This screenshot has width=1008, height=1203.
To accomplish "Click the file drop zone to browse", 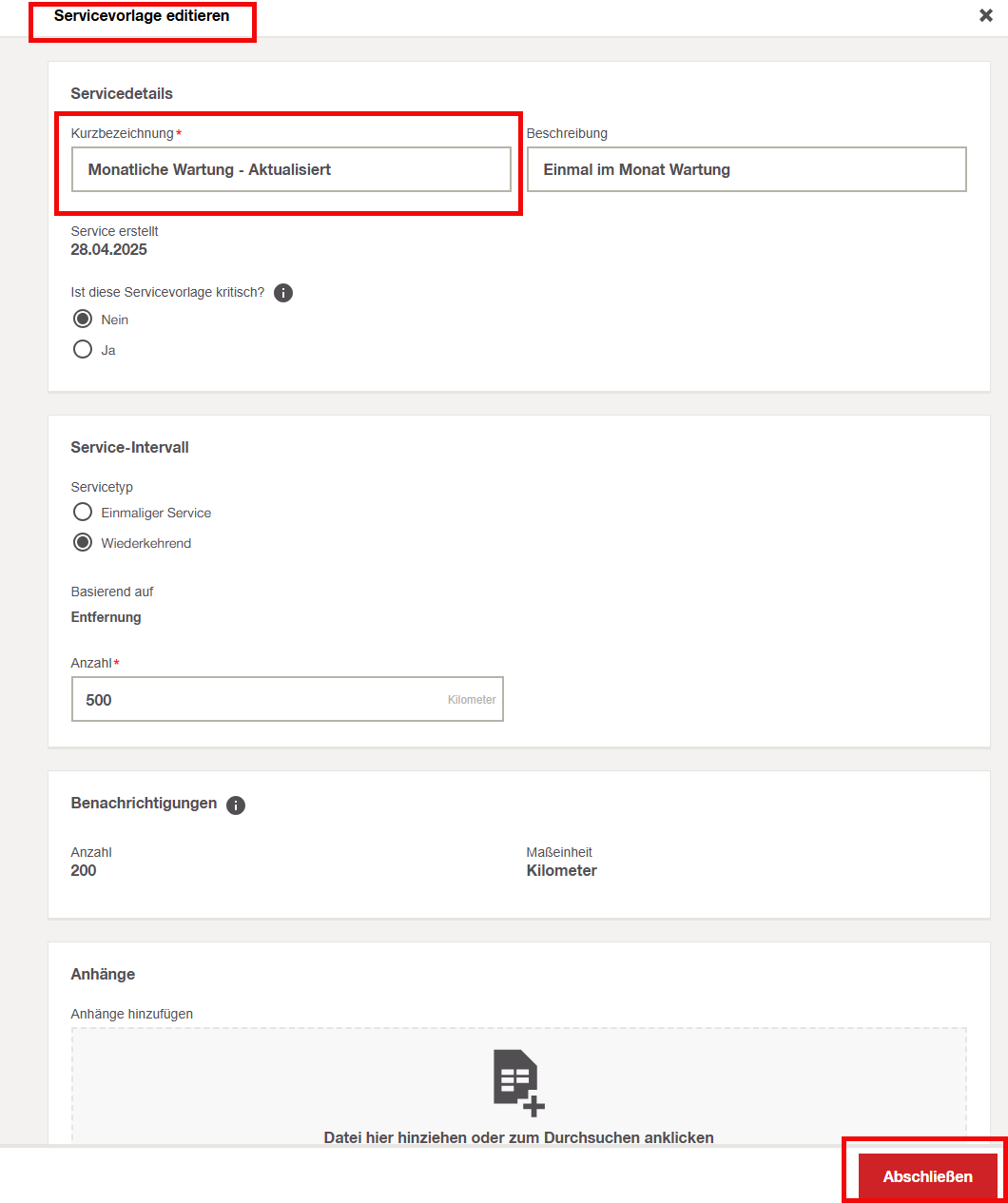I will [519, 1086].
